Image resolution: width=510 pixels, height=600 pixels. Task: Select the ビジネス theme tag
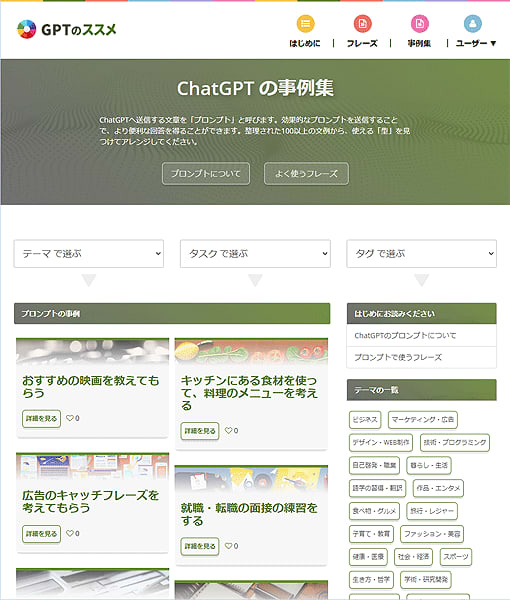pyautogui.click(x=365, y=420)
